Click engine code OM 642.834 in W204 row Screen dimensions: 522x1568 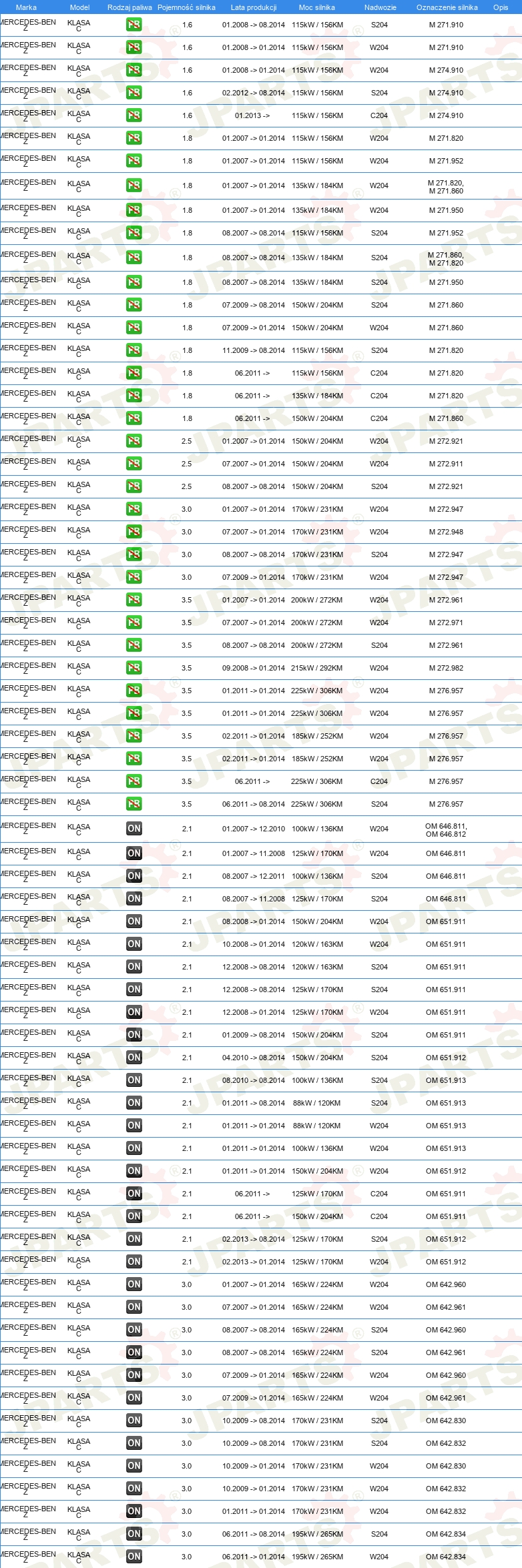point(446,1557)
